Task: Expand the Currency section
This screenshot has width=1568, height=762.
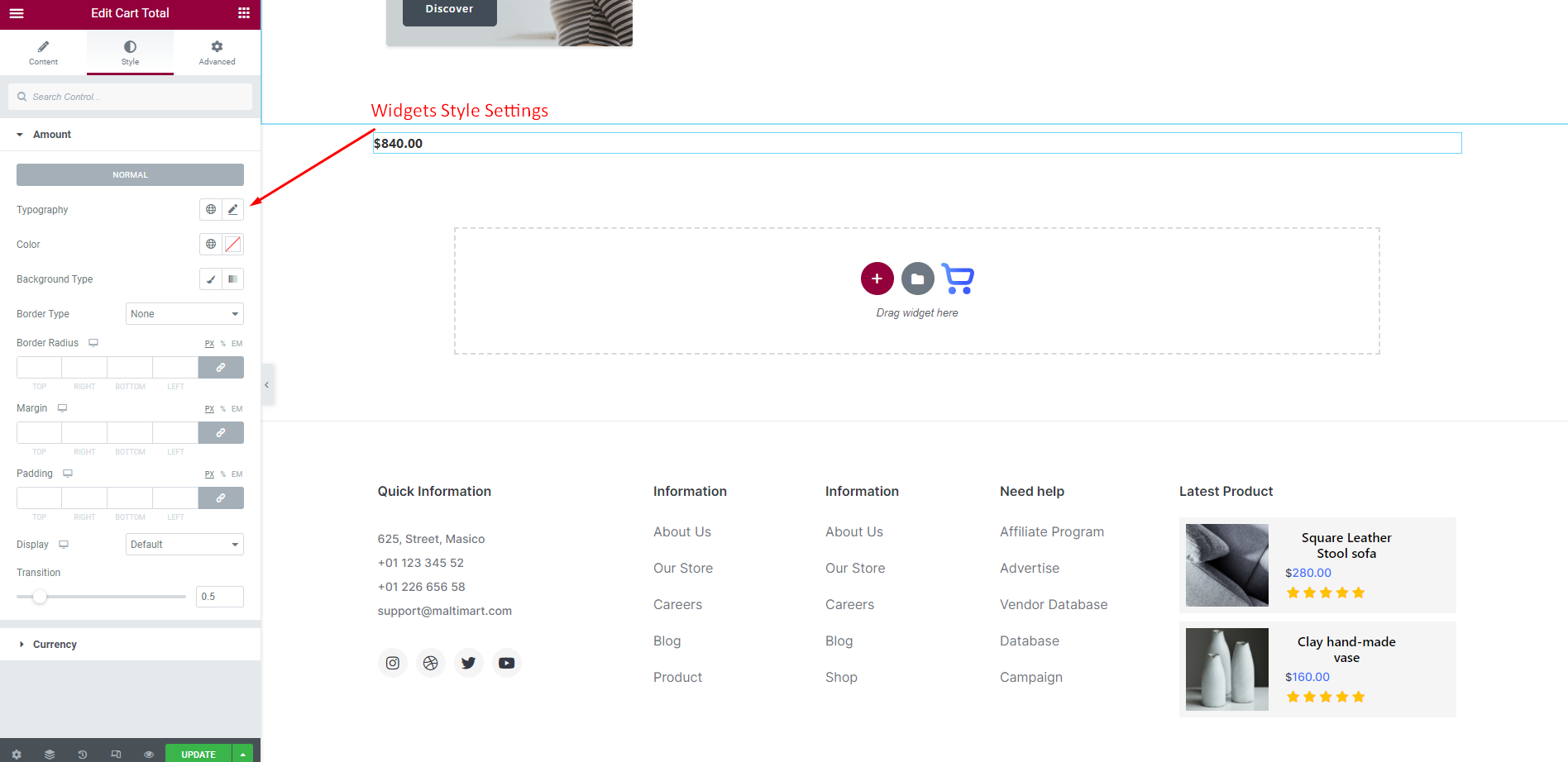Action: (55, 645)
